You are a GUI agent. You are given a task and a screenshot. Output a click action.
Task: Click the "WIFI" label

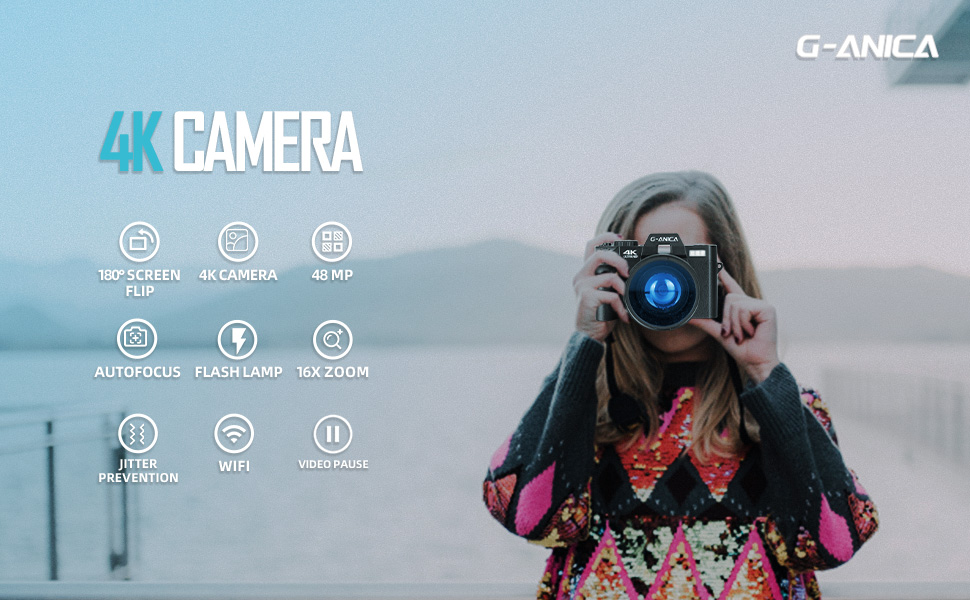click(234, 466)
